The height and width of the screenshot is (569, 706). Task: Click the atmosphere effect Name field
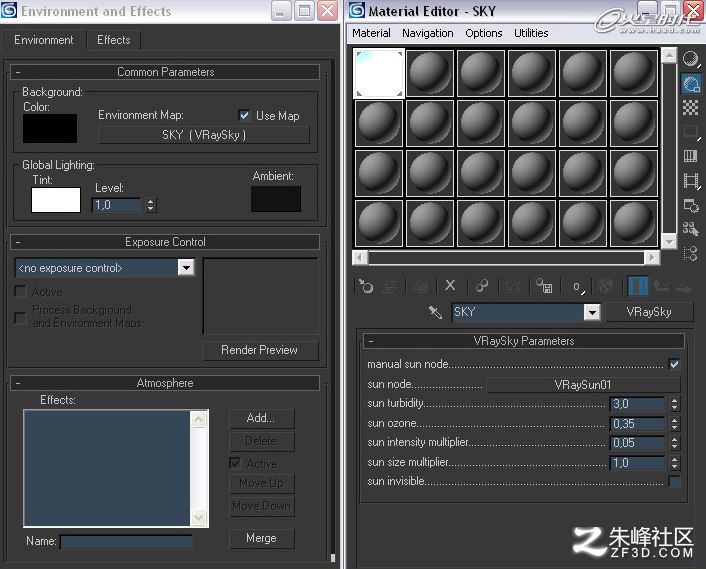tap(127, 542)
